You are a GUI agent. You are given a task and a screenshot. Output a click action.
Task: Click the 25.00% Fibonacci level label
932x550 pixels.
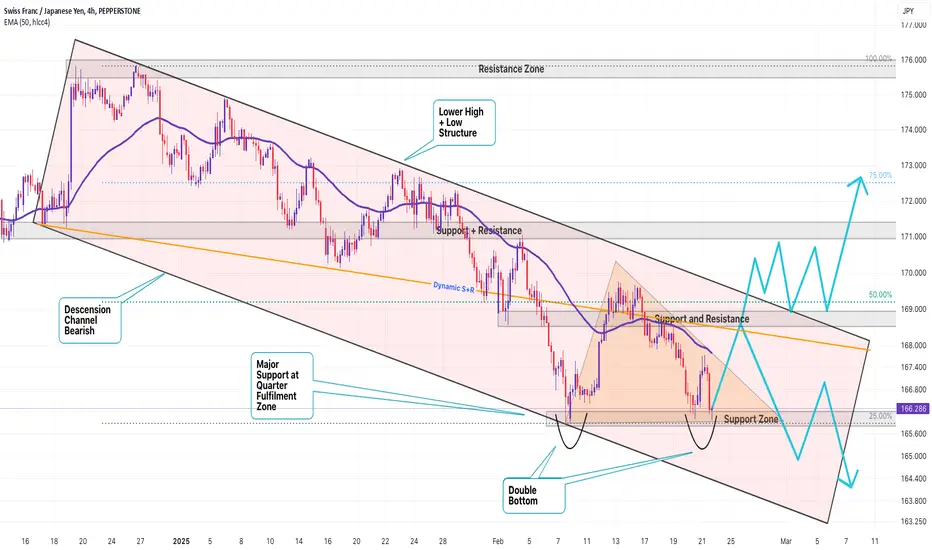click(880, 416)
